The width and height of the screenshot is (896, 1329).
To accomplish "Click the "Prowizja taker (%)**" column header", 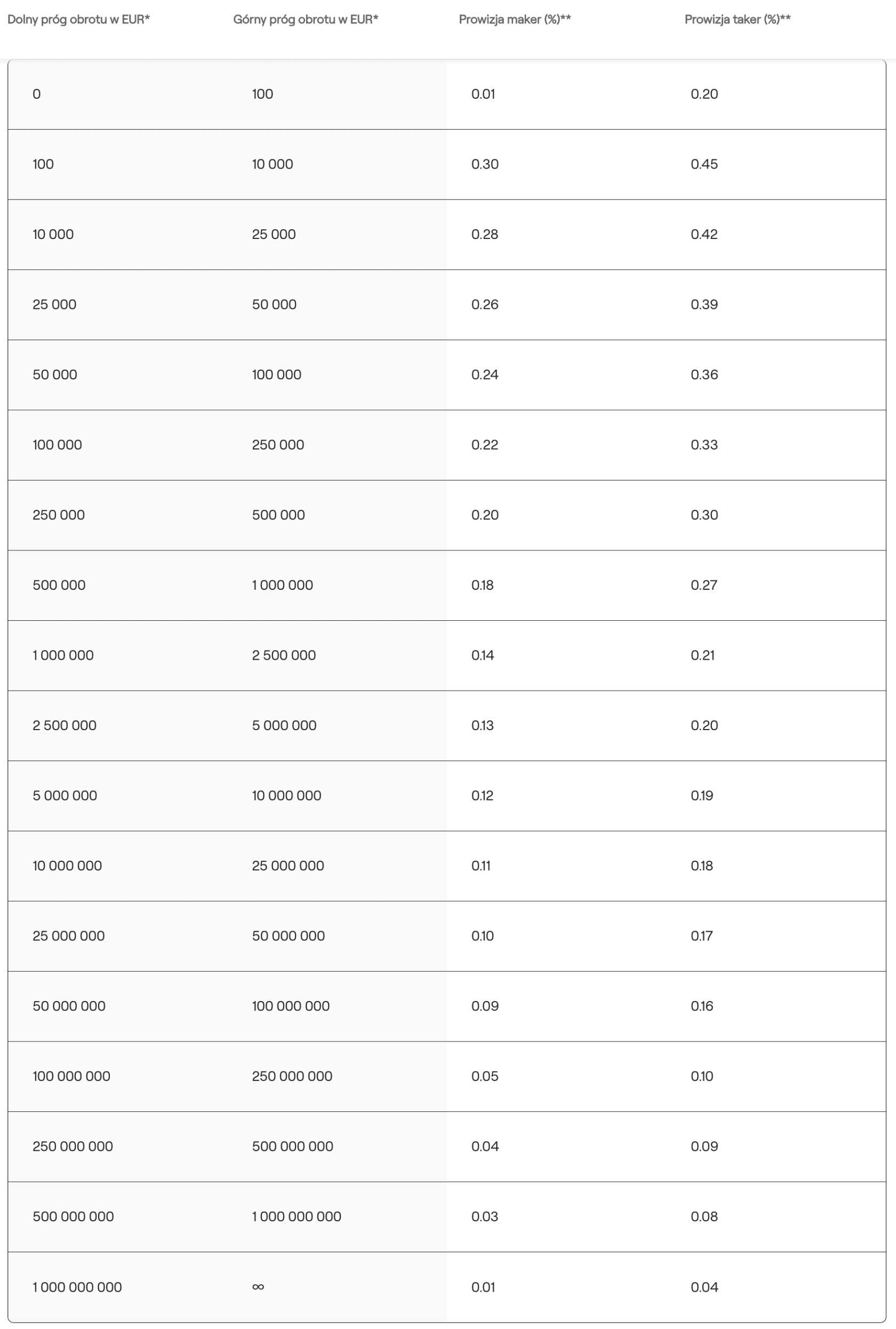I will 737,19.
